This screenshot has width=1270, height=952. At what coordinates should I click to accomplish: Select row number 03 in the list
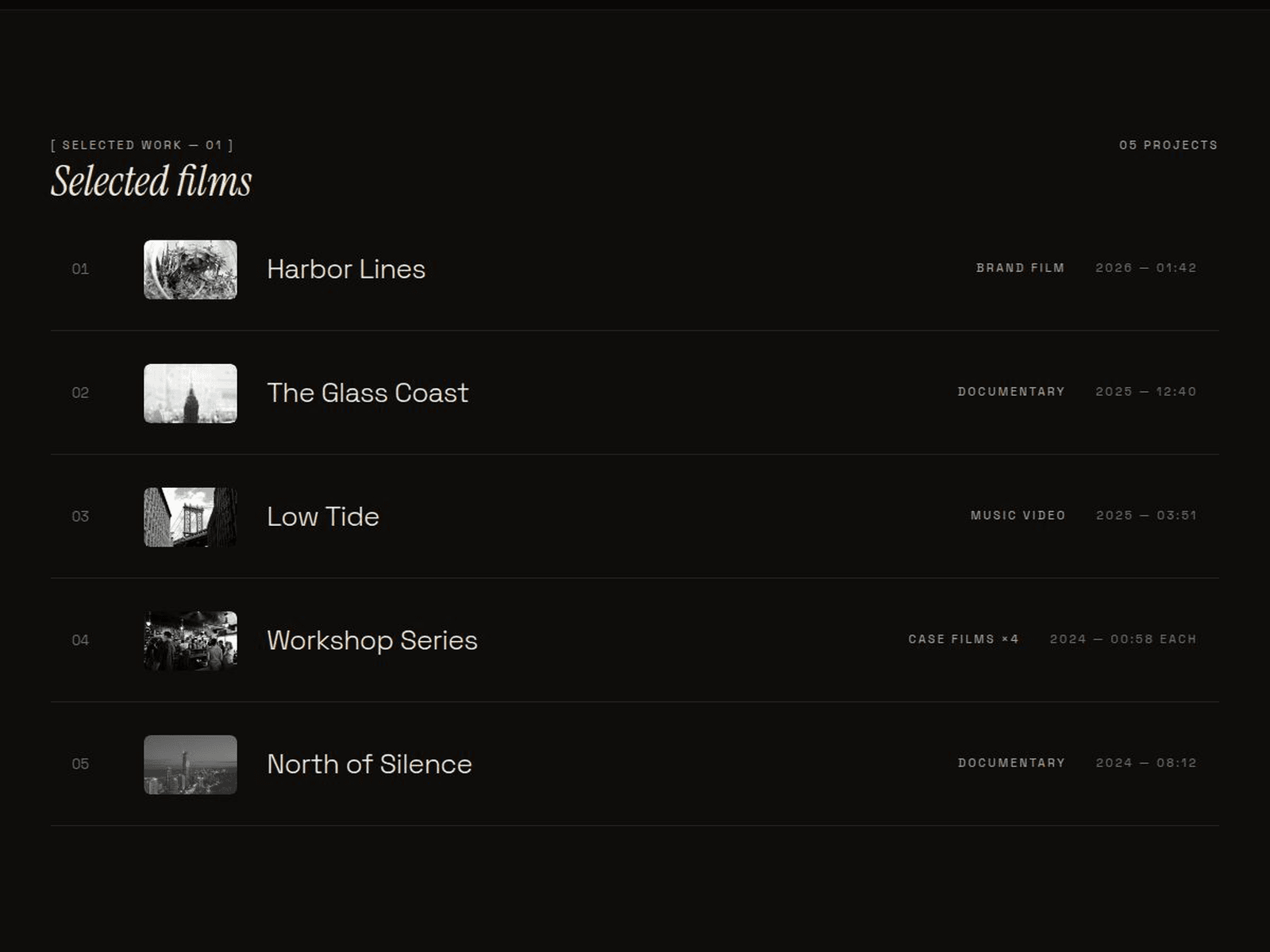pos(80,516)
